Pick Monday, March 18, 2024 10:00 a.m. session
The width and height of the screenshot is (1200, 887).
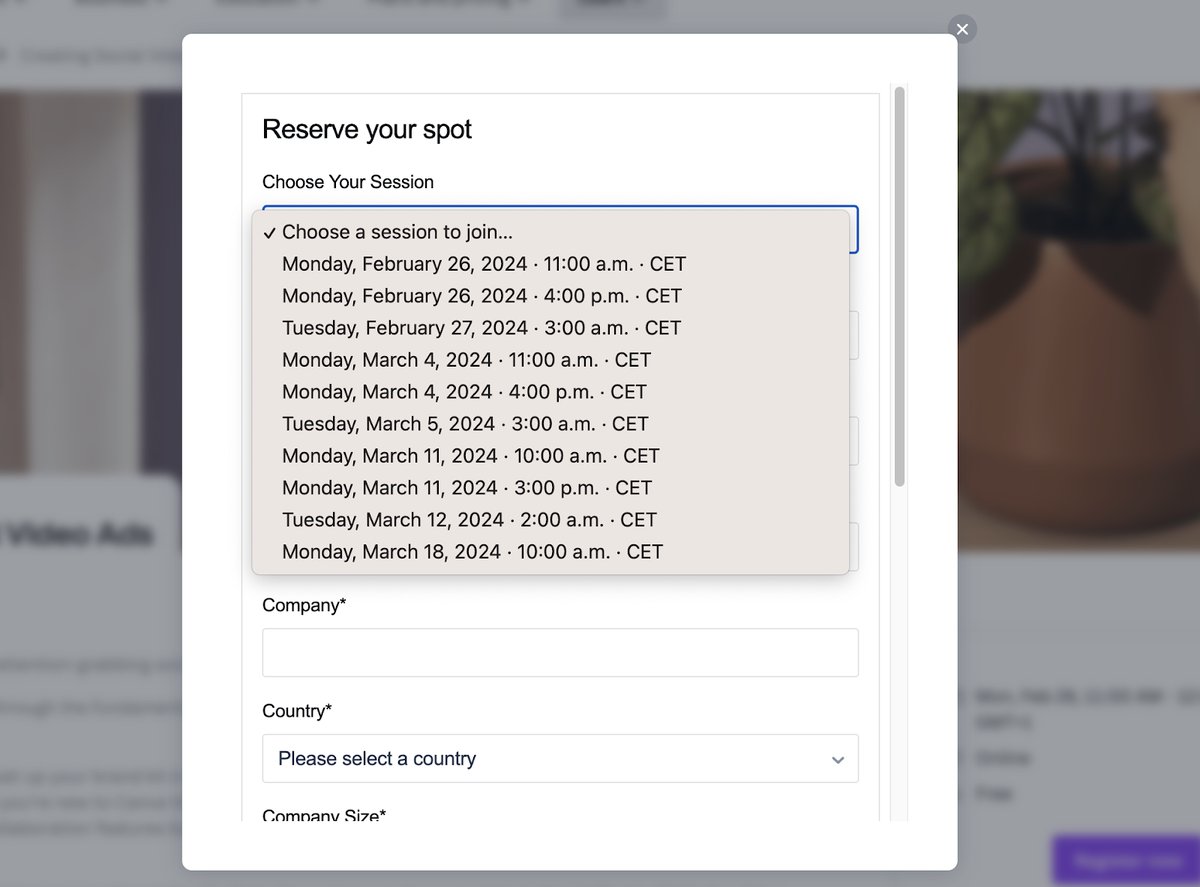pyautogui.click(x=550, y=552)
